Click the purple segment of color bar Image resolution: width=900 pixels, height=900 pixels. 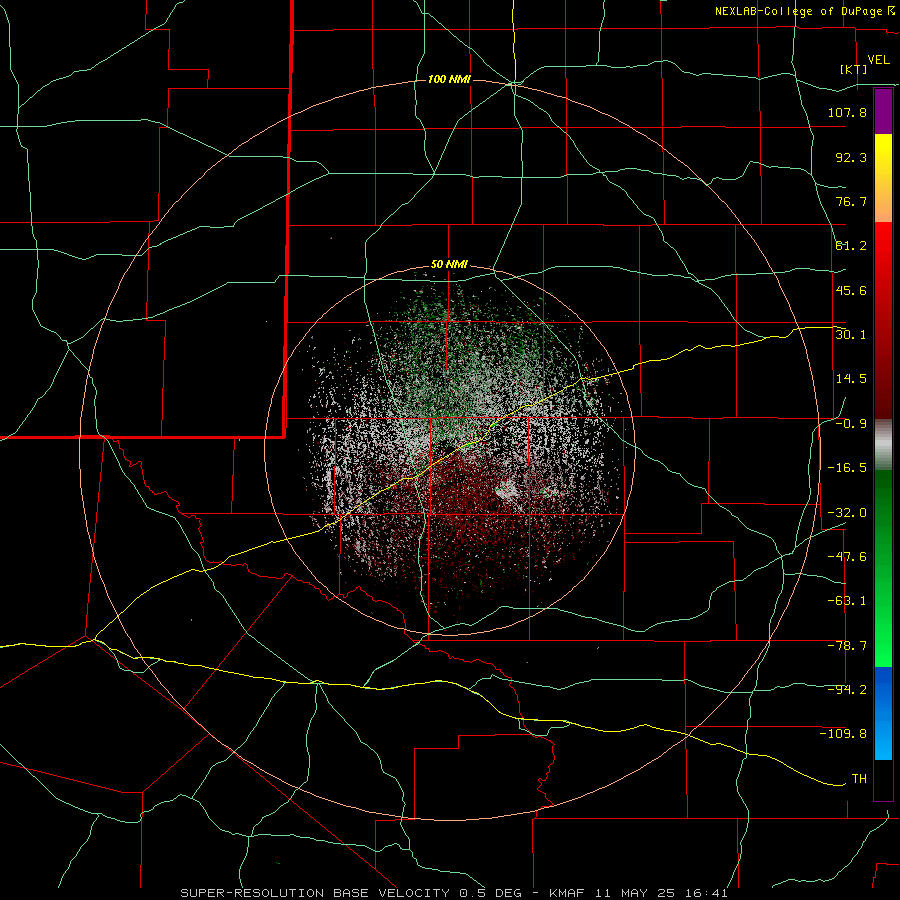(x=883, y=111)
